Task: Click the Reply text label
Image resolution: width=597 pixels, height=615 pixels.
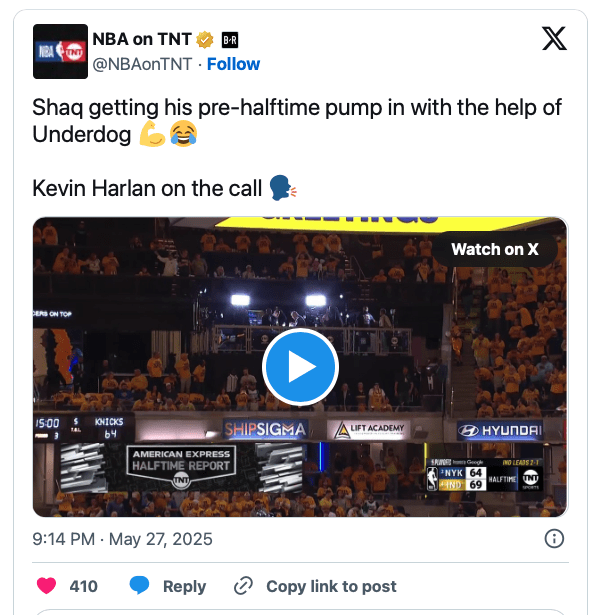Action: (184, 586)
